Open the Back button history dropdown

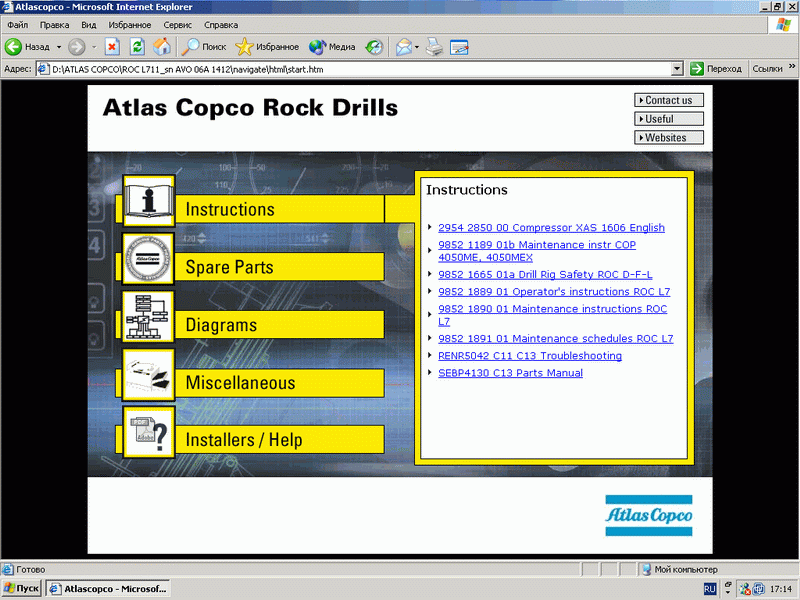pos(59,47)
